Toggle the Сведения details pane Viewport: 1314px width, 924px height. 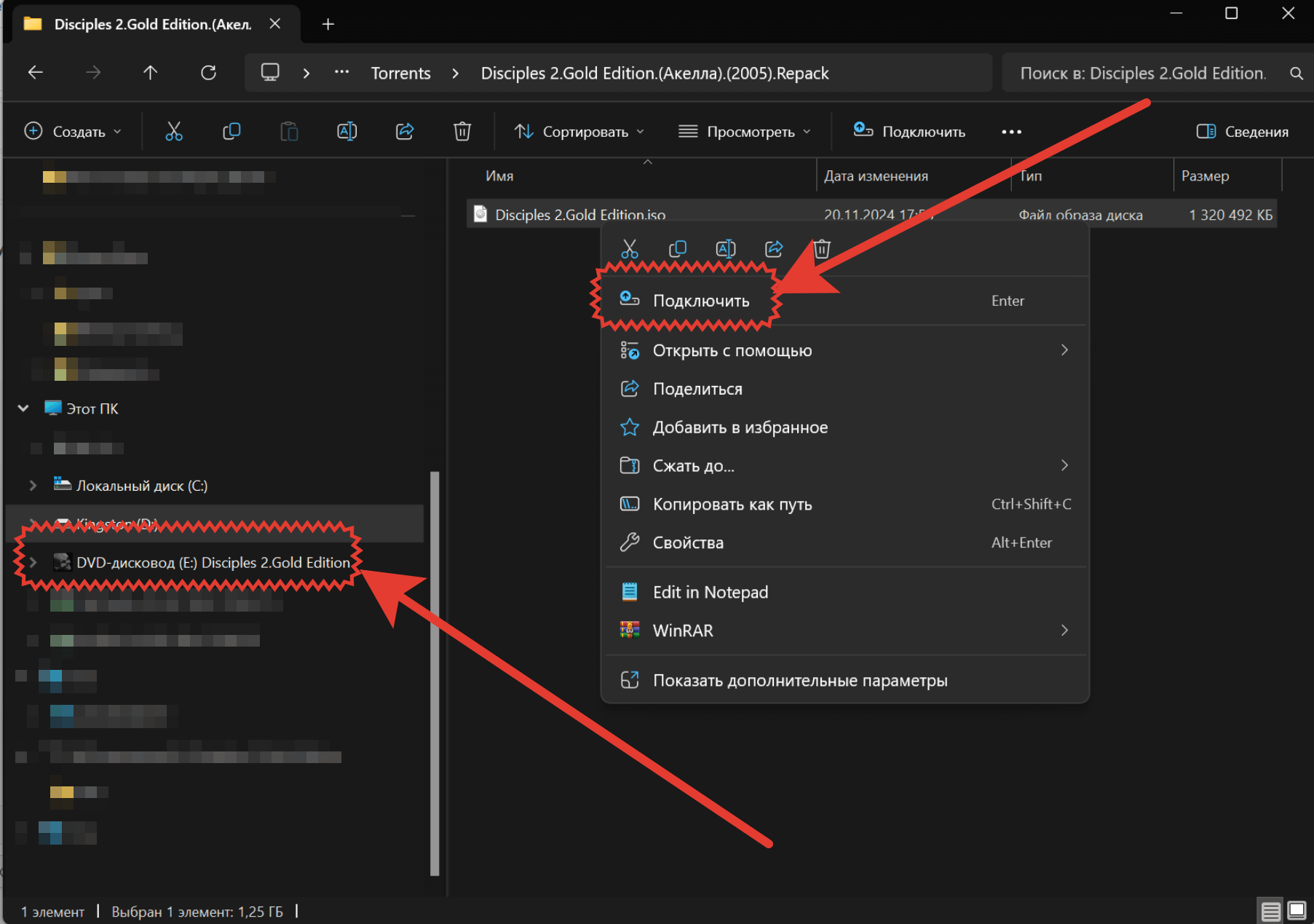point(1243,132)
